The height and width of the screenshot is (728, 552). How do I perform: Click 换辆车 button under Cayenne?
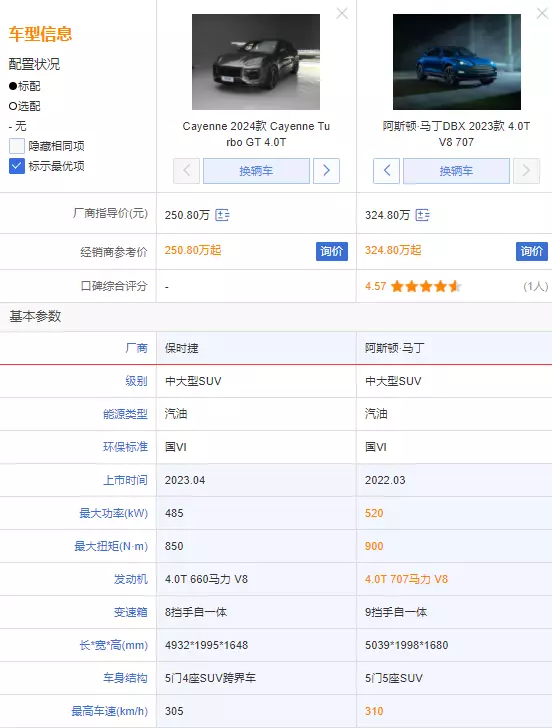click(x=256, y=171)
